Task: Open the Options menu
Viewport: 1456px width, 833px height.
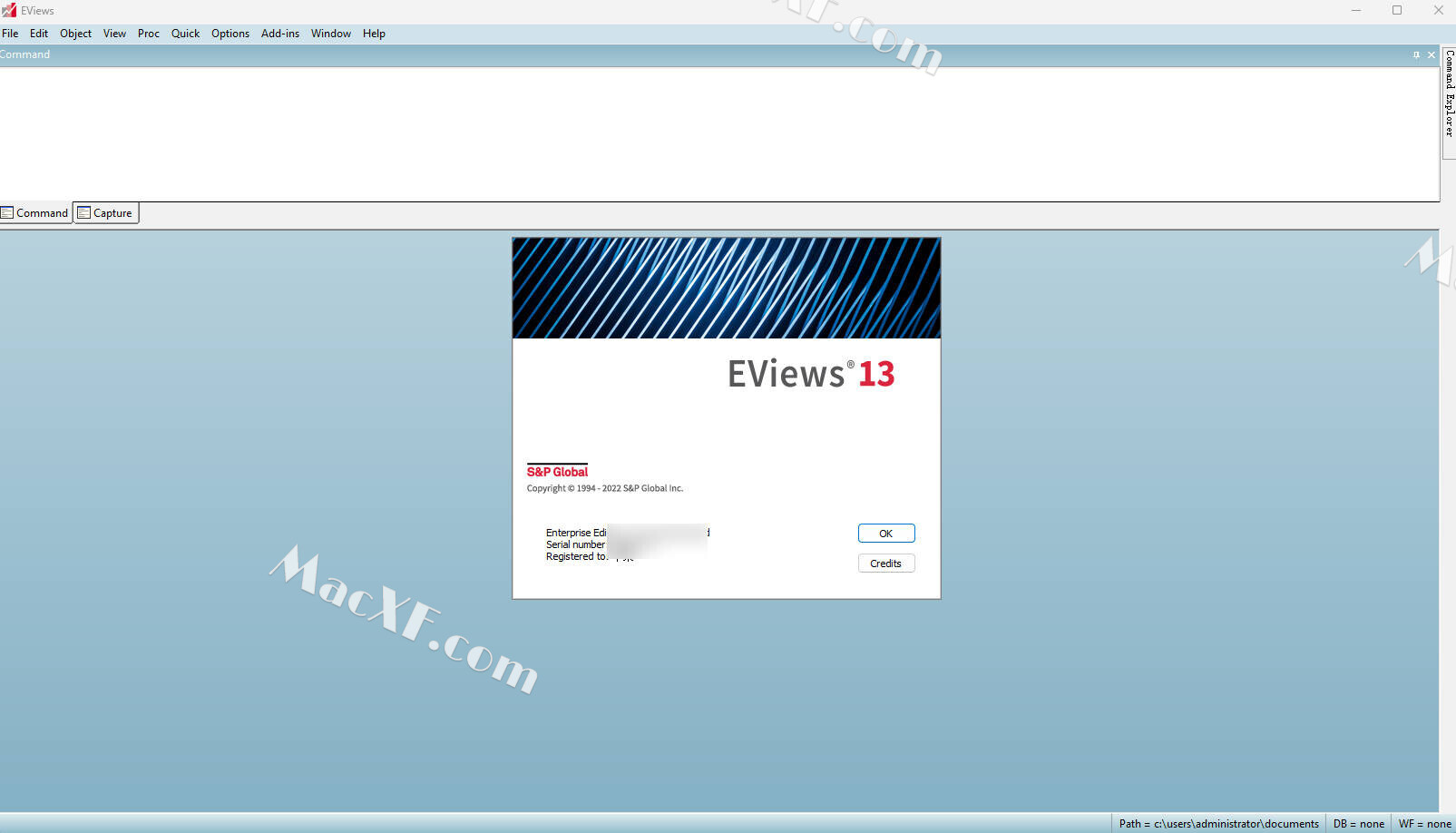Action: tap(230, 34)
